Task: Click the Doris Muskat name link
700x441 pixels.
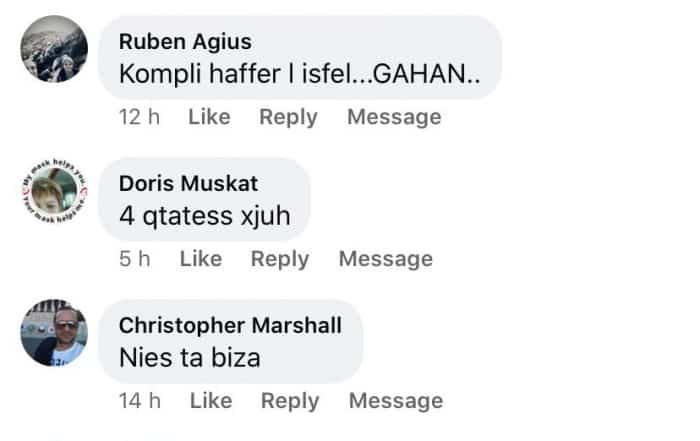Action: click(188, 183)
